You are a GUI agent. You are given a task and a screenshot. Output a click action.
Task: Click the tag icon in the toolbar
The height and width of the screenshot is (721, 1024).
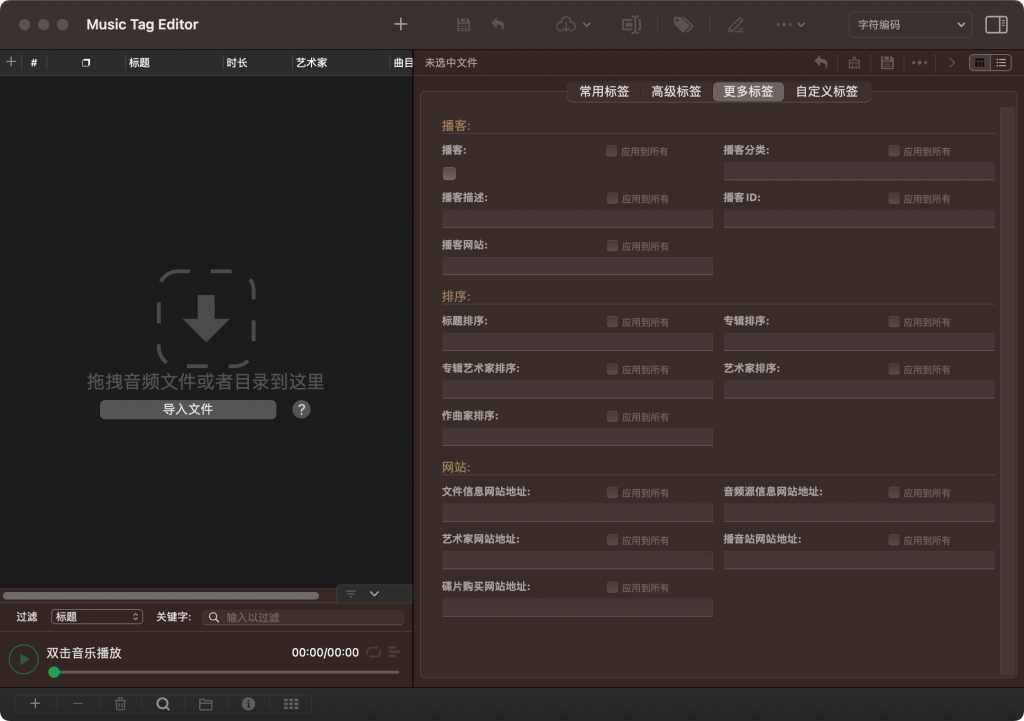point(684,24)
